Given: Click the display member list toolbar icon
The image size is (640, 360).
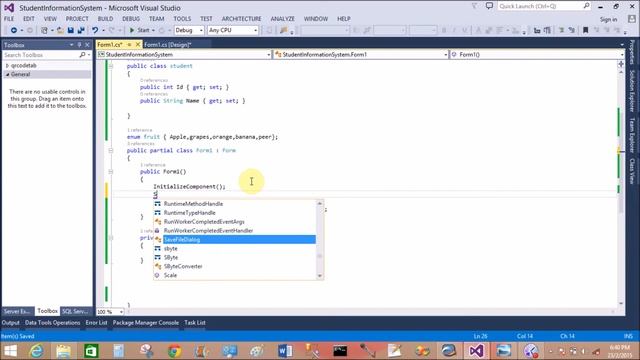Looking at the screenshot, I should pos(537,30).
